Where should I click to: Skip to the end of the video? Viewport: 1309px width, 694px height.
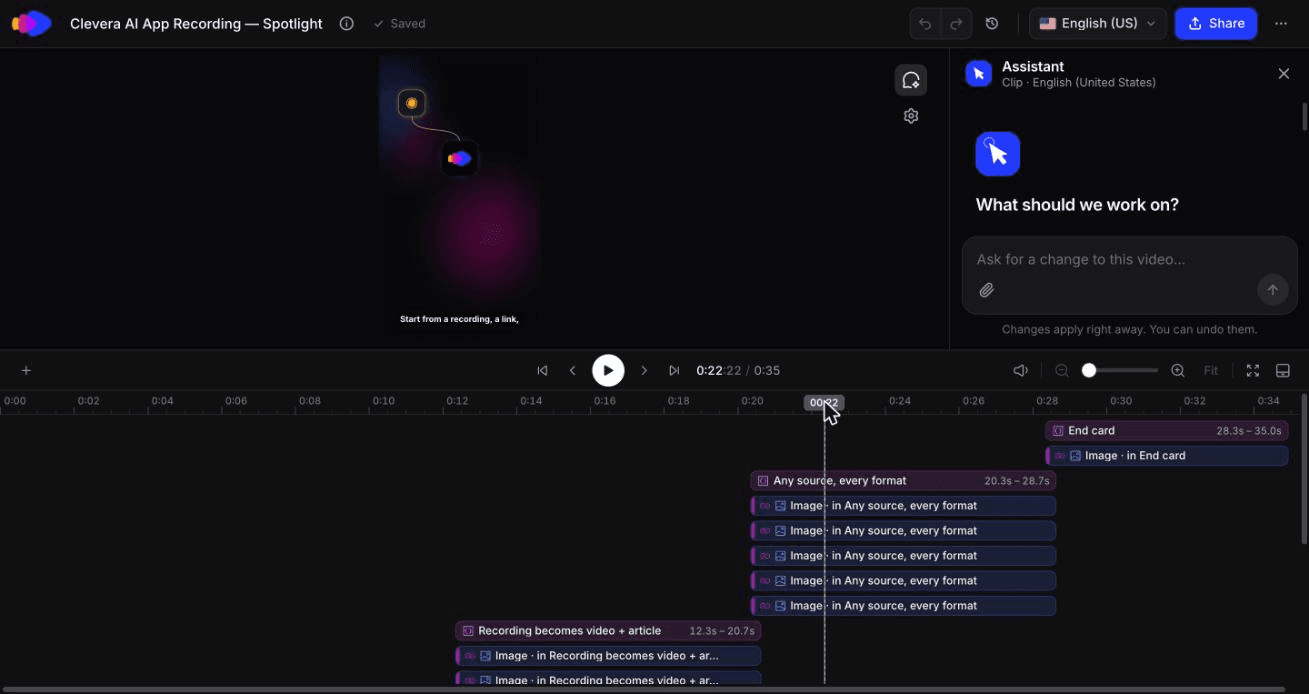click(x=674, y=370)
